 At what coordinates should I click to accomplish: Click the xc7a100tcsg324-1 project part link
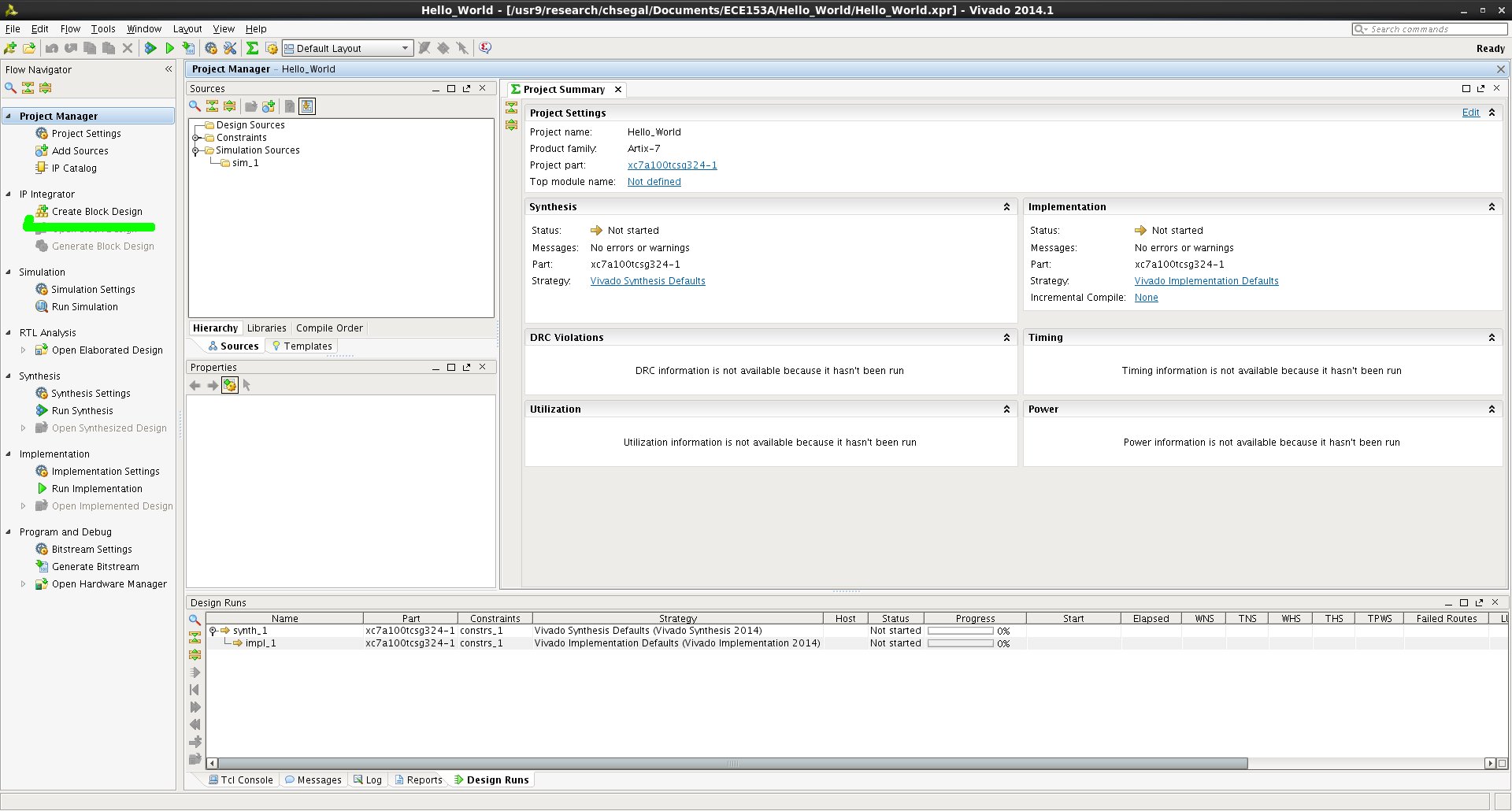[x=672, y=165]
